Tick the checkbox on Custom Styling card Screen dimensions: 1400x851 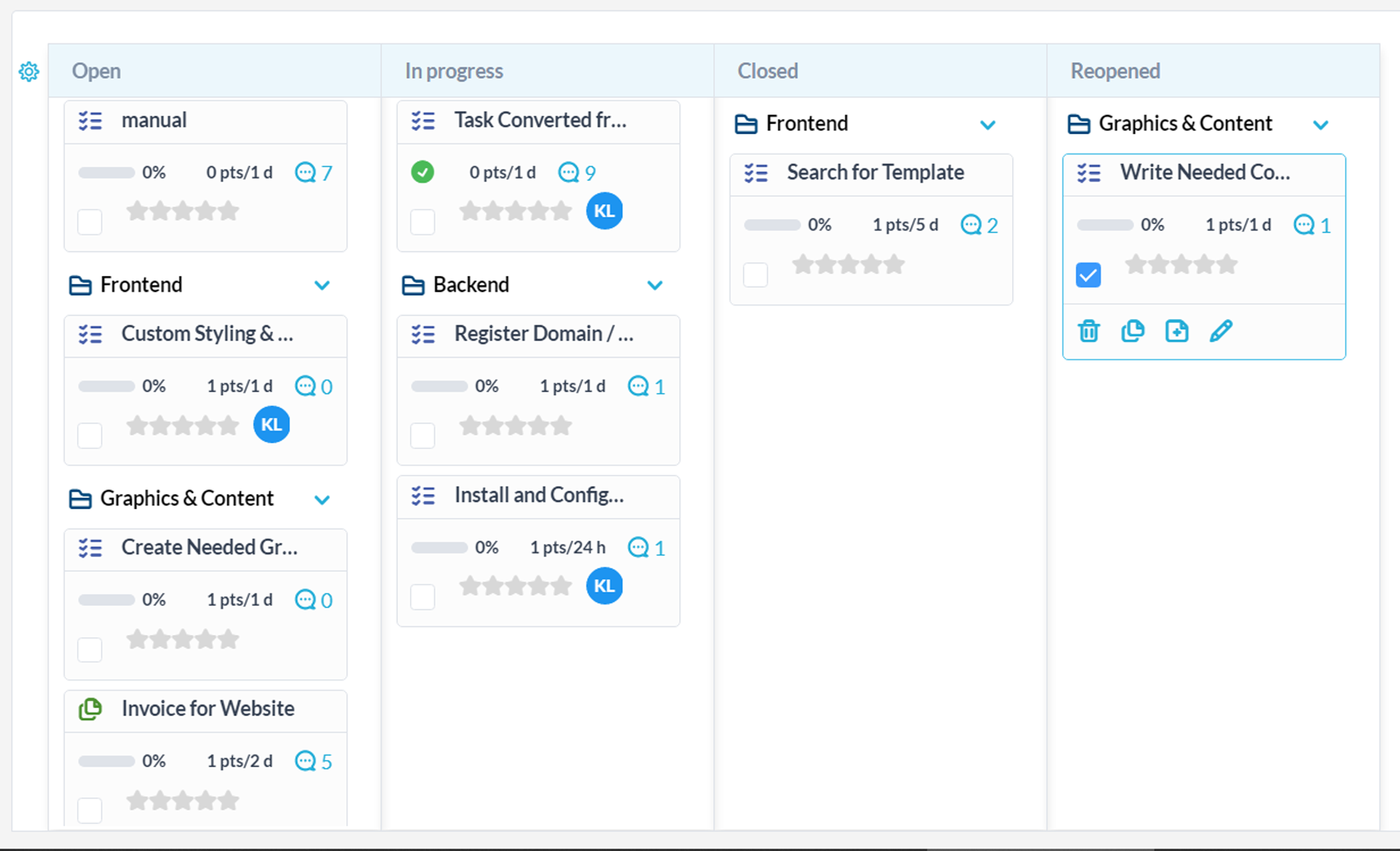[90, 436]
